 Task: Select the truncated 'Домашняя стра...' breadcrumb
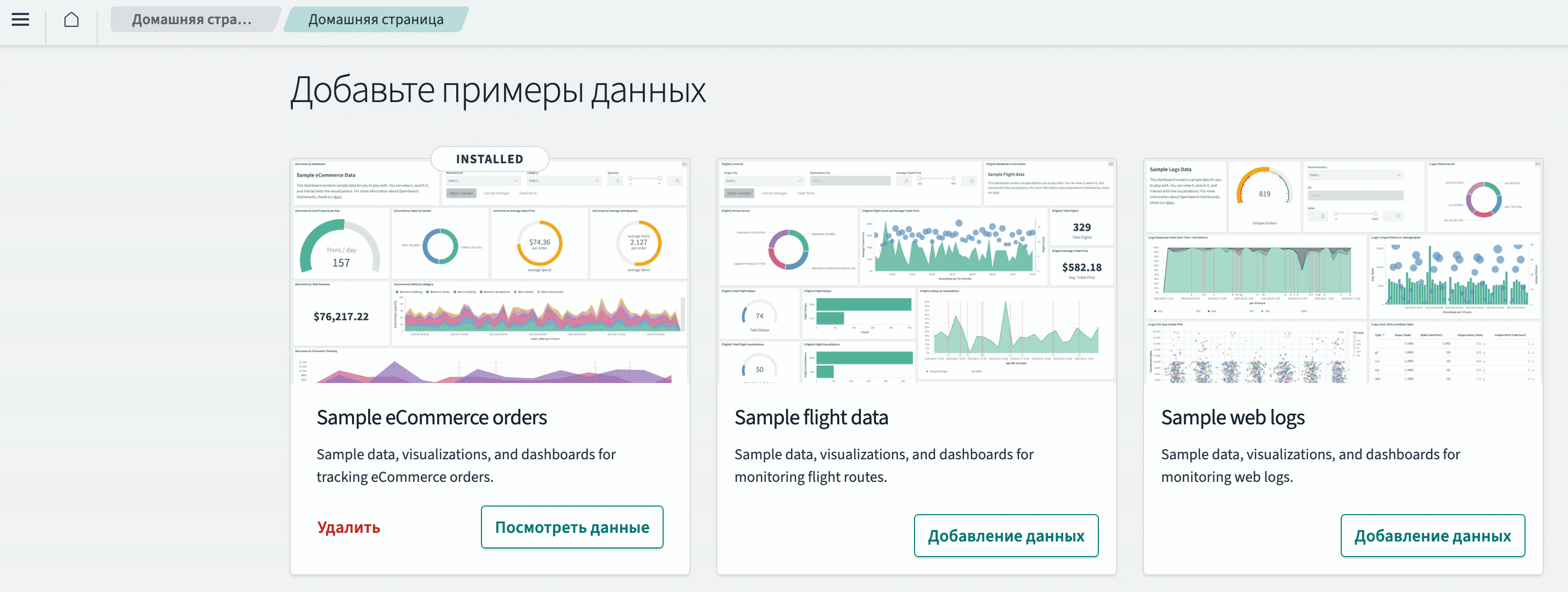191,19
